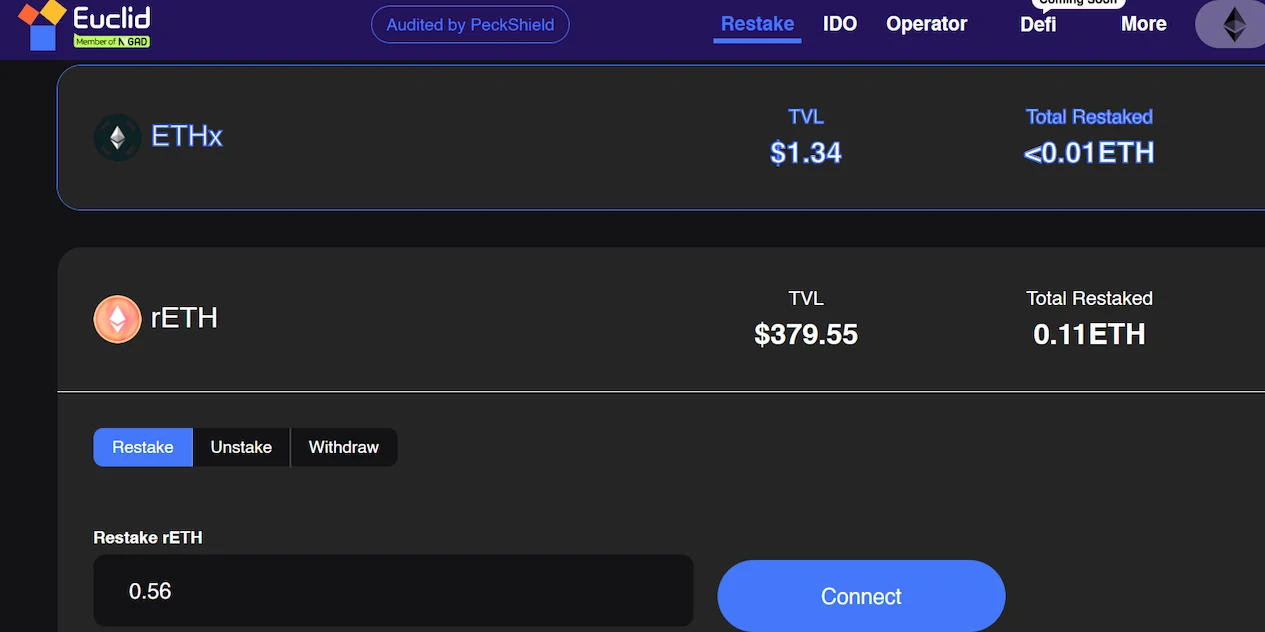Collapse the rETH pool name label
Screen dimensions: 1265x632
184,318
